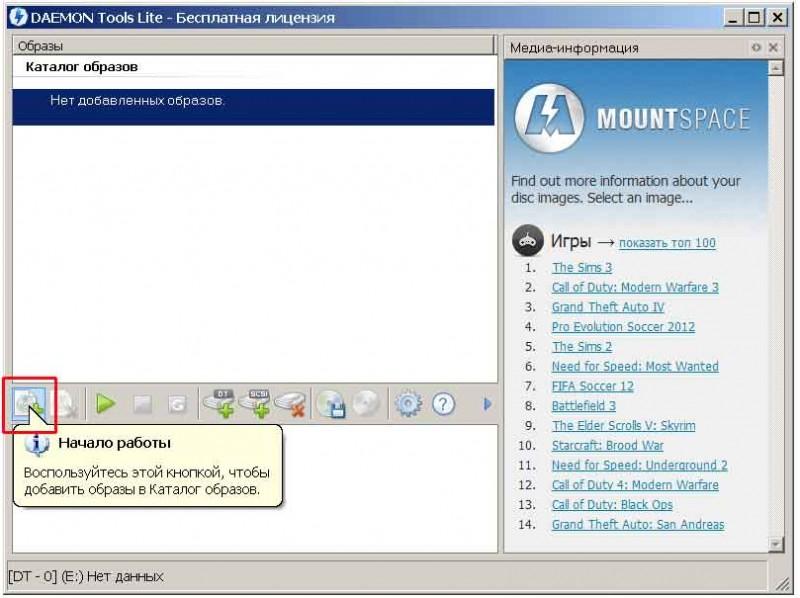Close the Media Info panel
The height and width of the screenshot is (598, 800).
773,47
